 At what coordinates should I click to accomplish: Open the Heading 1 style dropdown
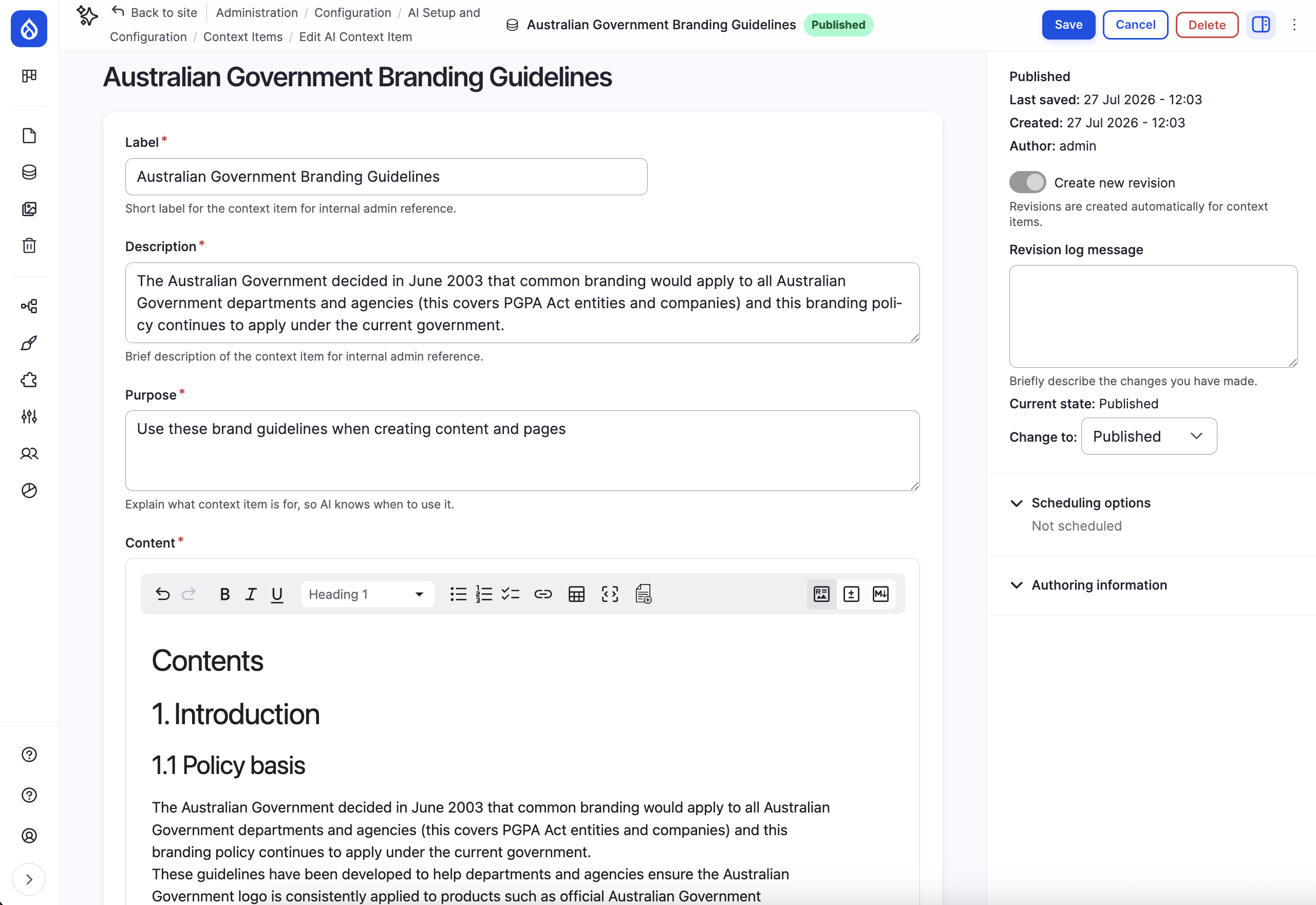pos(367,594)
